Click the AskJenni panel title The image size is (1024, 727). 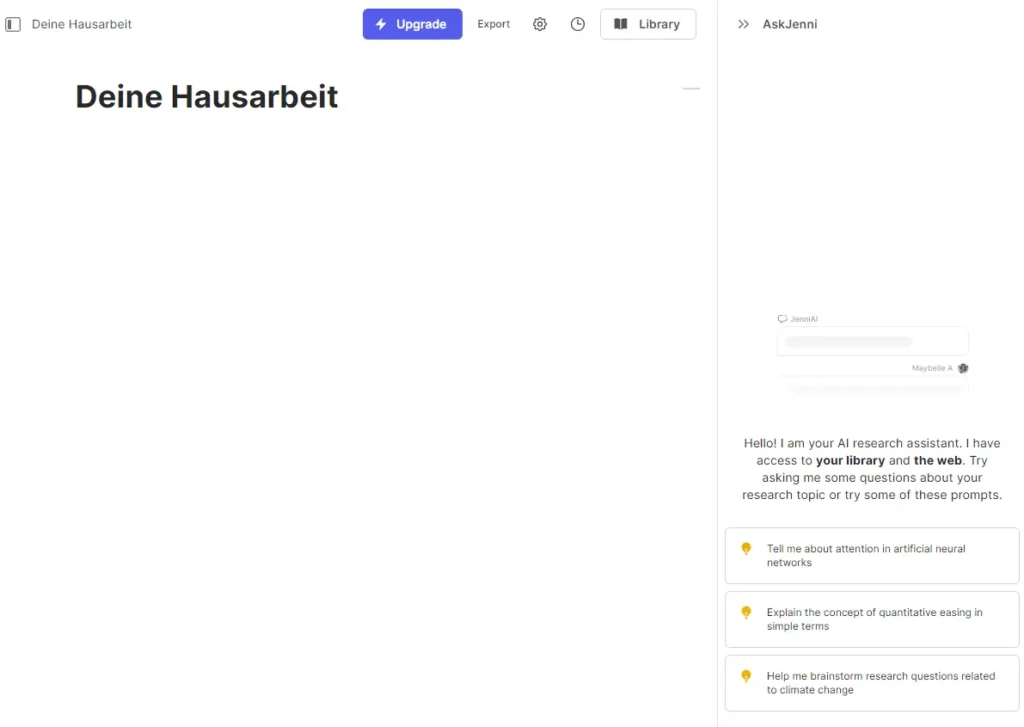pyautogui.click(x=789, y=24)
